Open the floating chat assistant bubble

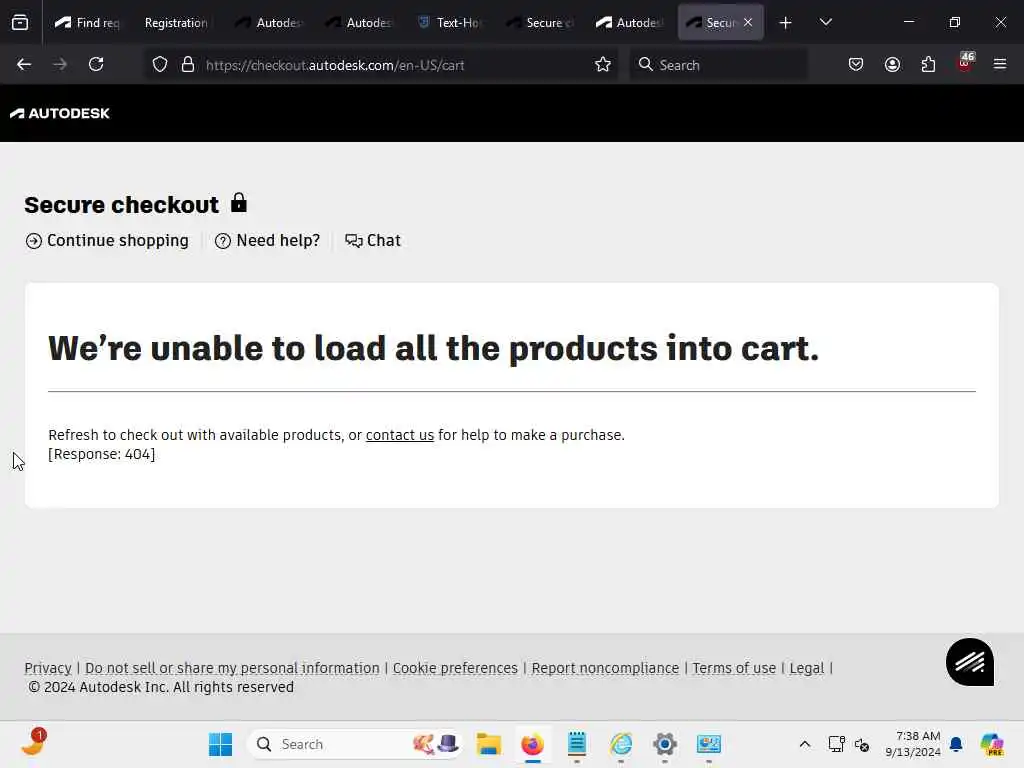tap(970, 662)
